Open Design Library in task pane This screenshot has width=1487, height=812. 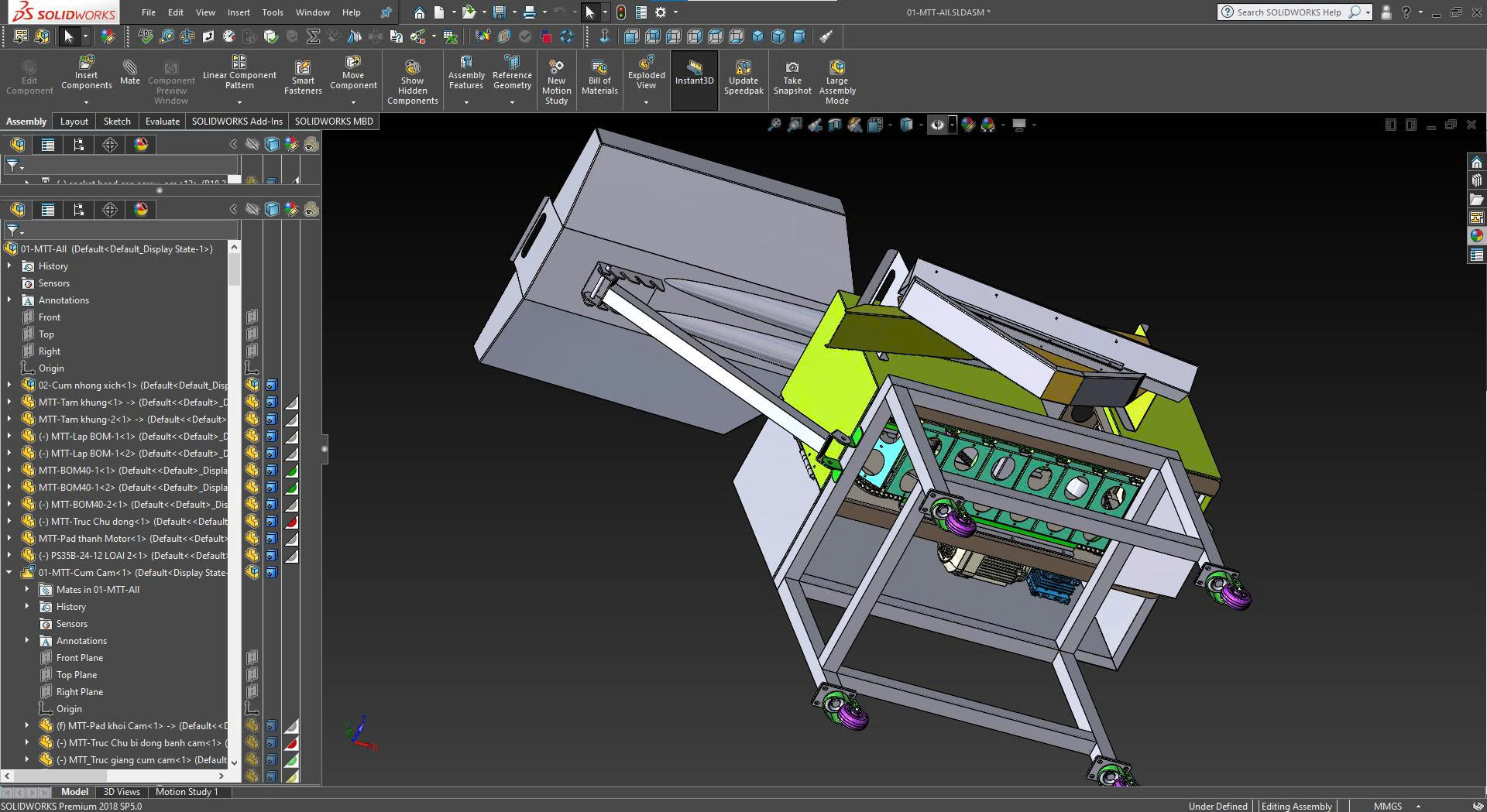[1476, 180]
